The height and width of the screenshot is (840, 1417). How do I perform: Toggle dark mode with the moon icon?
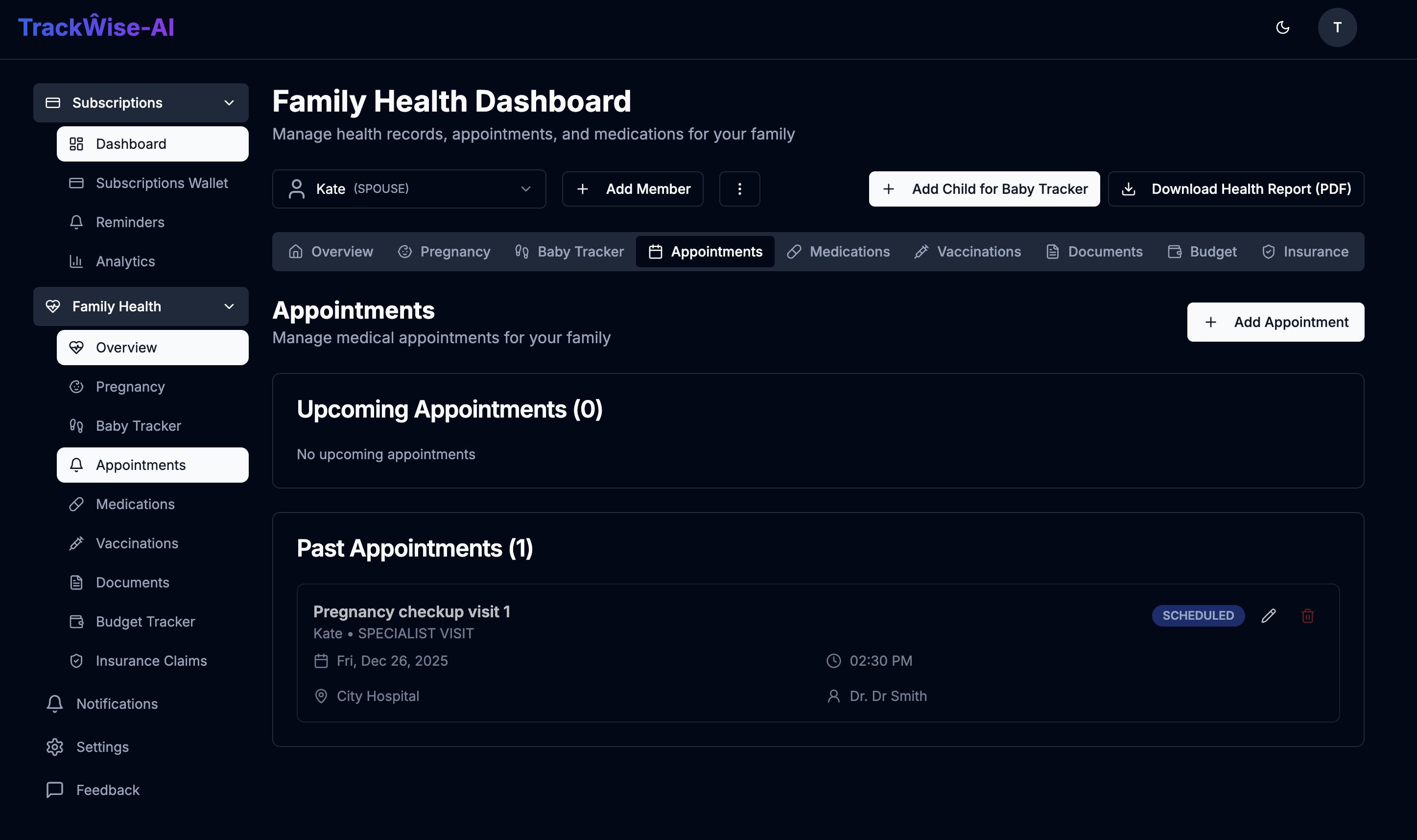pyautogui.click(x=1282, y=27)
